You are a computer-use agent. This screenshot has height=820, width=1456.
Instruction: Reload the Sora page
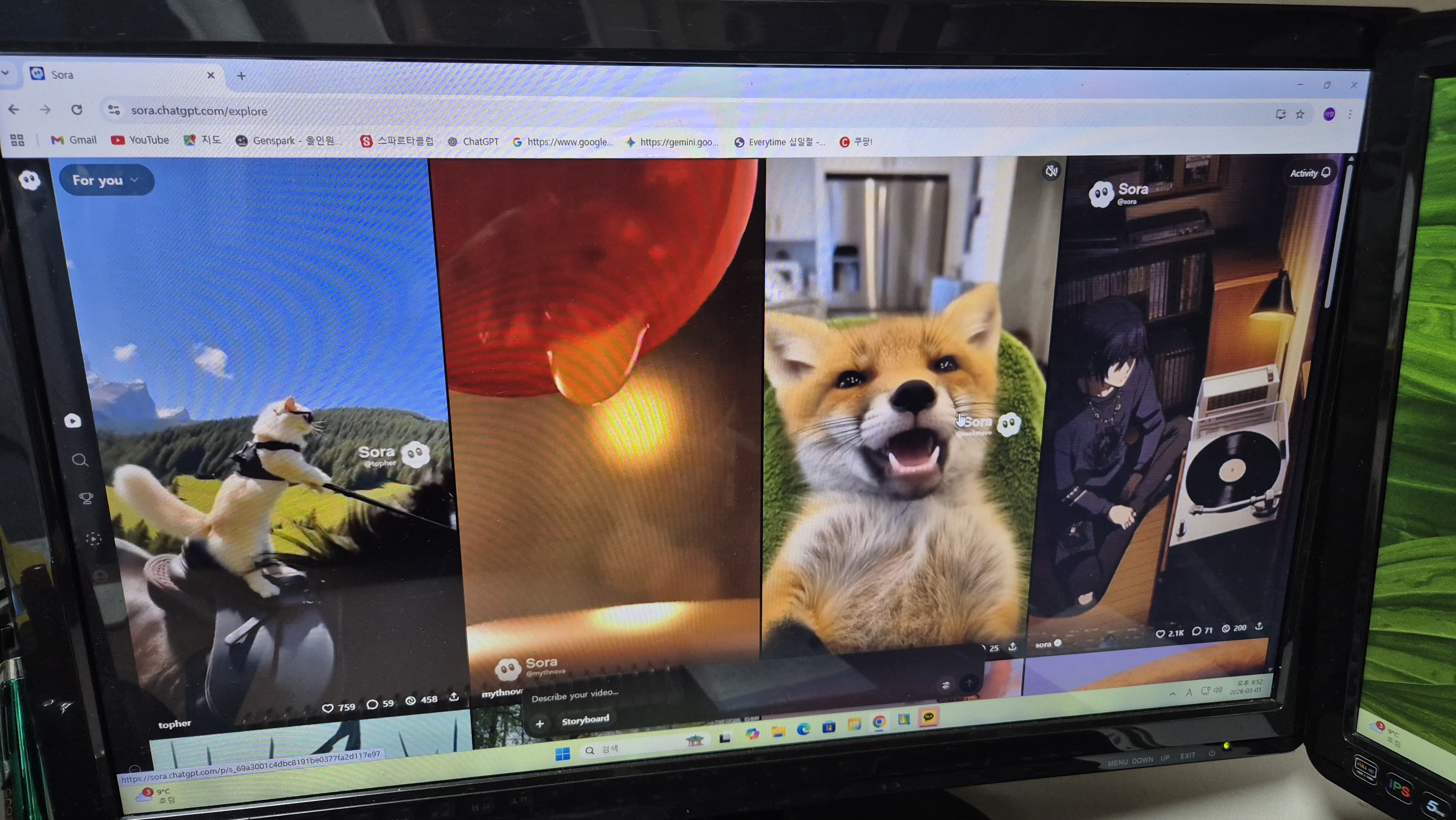coord(77,110)
